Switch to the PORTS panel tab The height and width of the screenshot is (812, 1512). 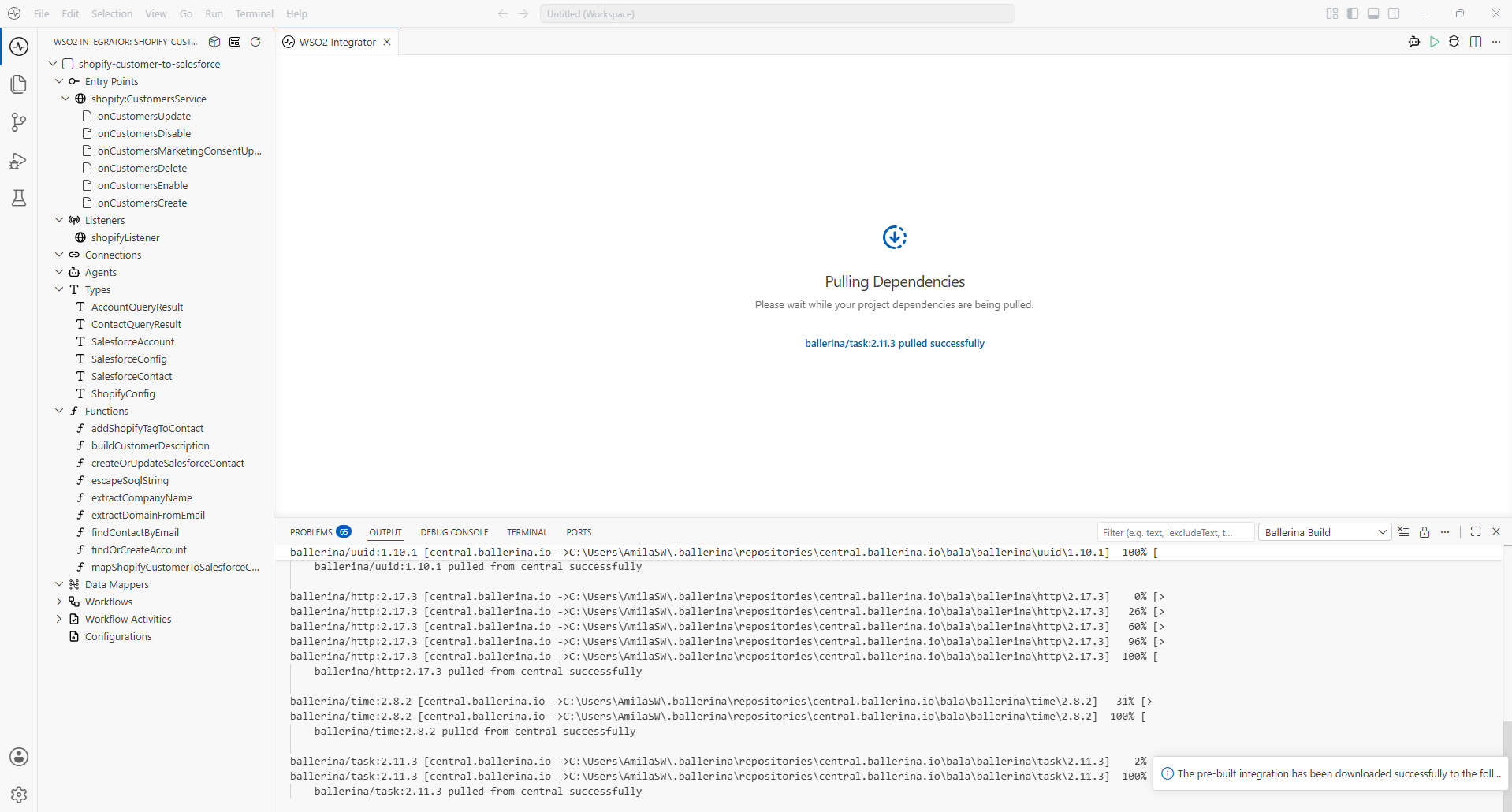point(579,532)
